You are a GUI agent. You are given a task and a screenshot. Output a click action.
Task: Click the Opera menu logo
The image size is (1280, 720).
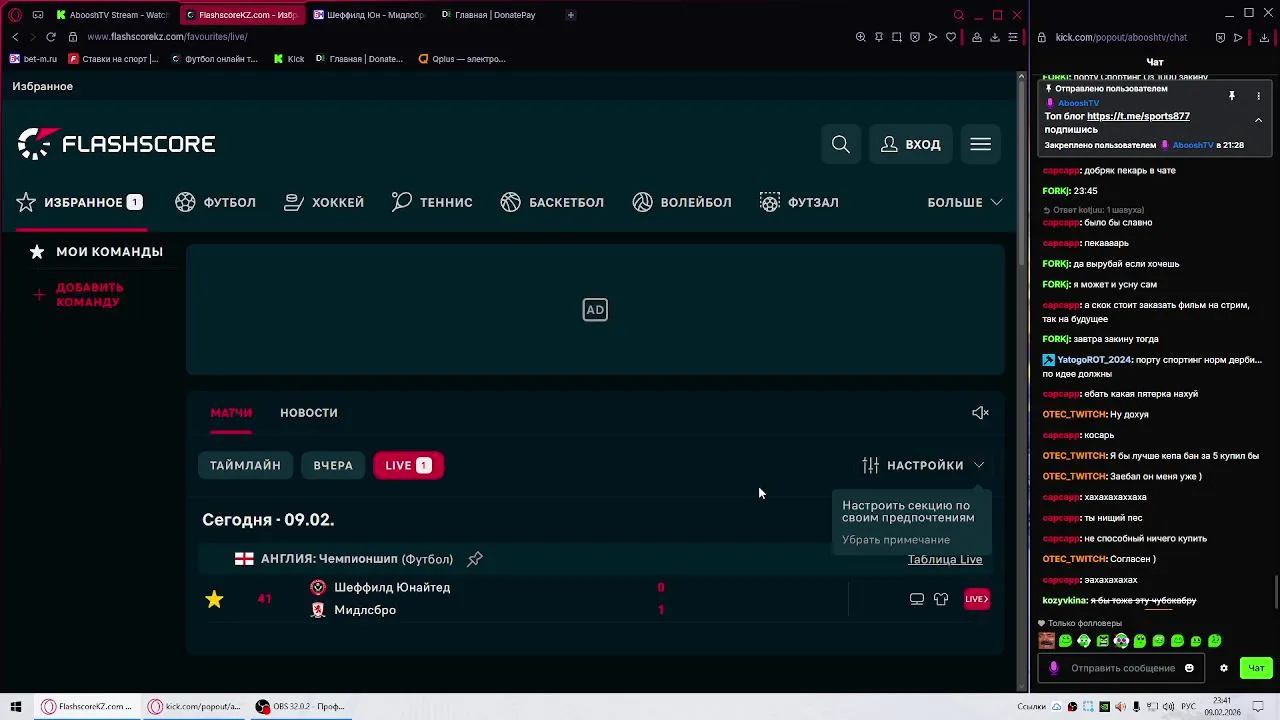pos(15,15)
